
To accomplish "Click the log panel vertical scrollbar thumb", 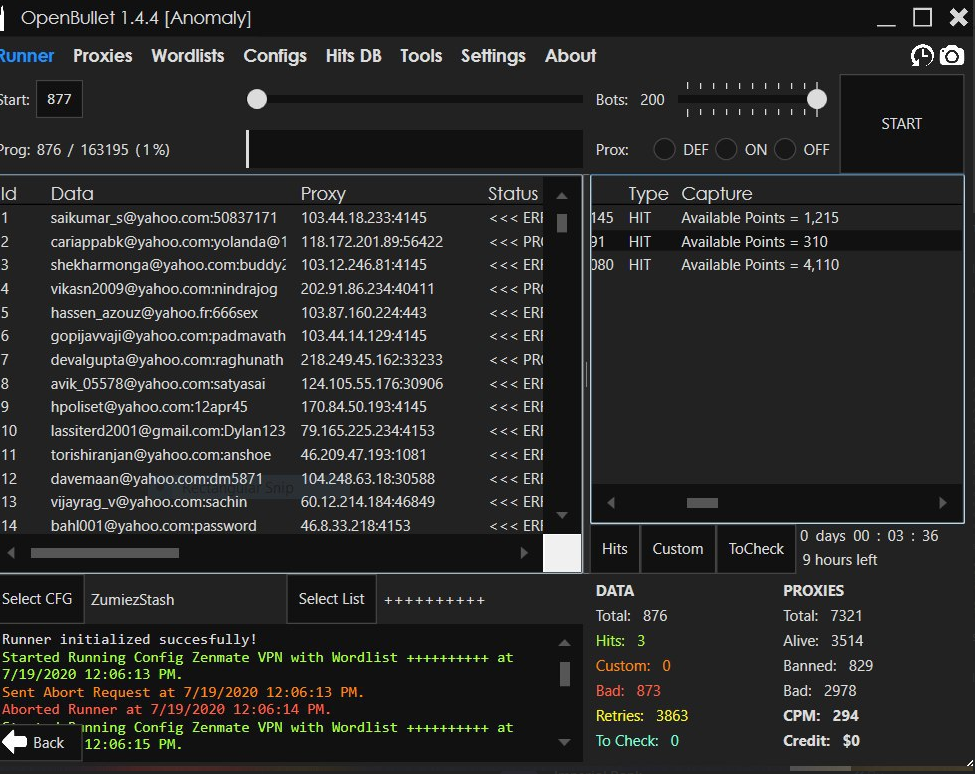I will pyautogui.click(x=565, y=674).
